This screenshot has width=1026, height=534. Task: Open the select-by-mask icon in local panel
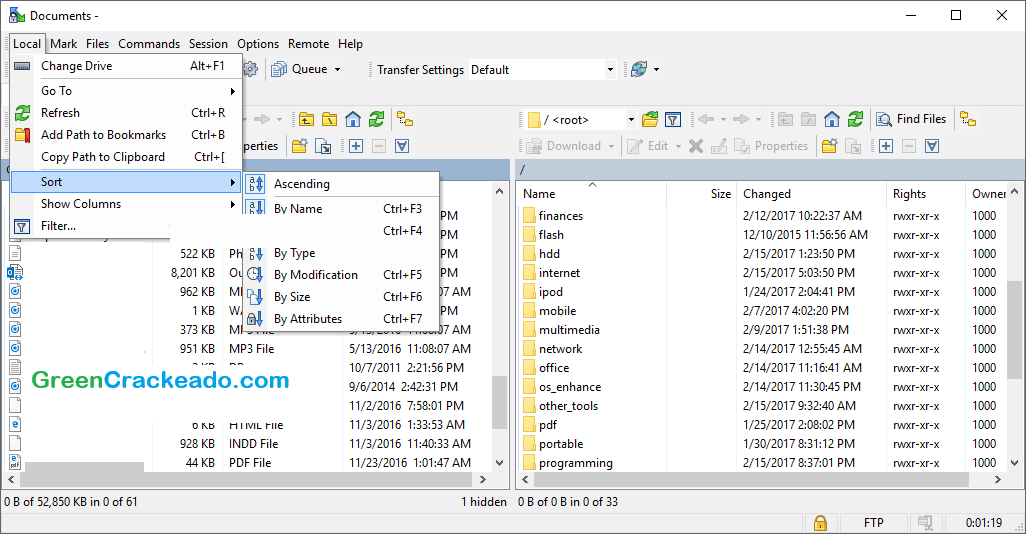coord(402,146)
